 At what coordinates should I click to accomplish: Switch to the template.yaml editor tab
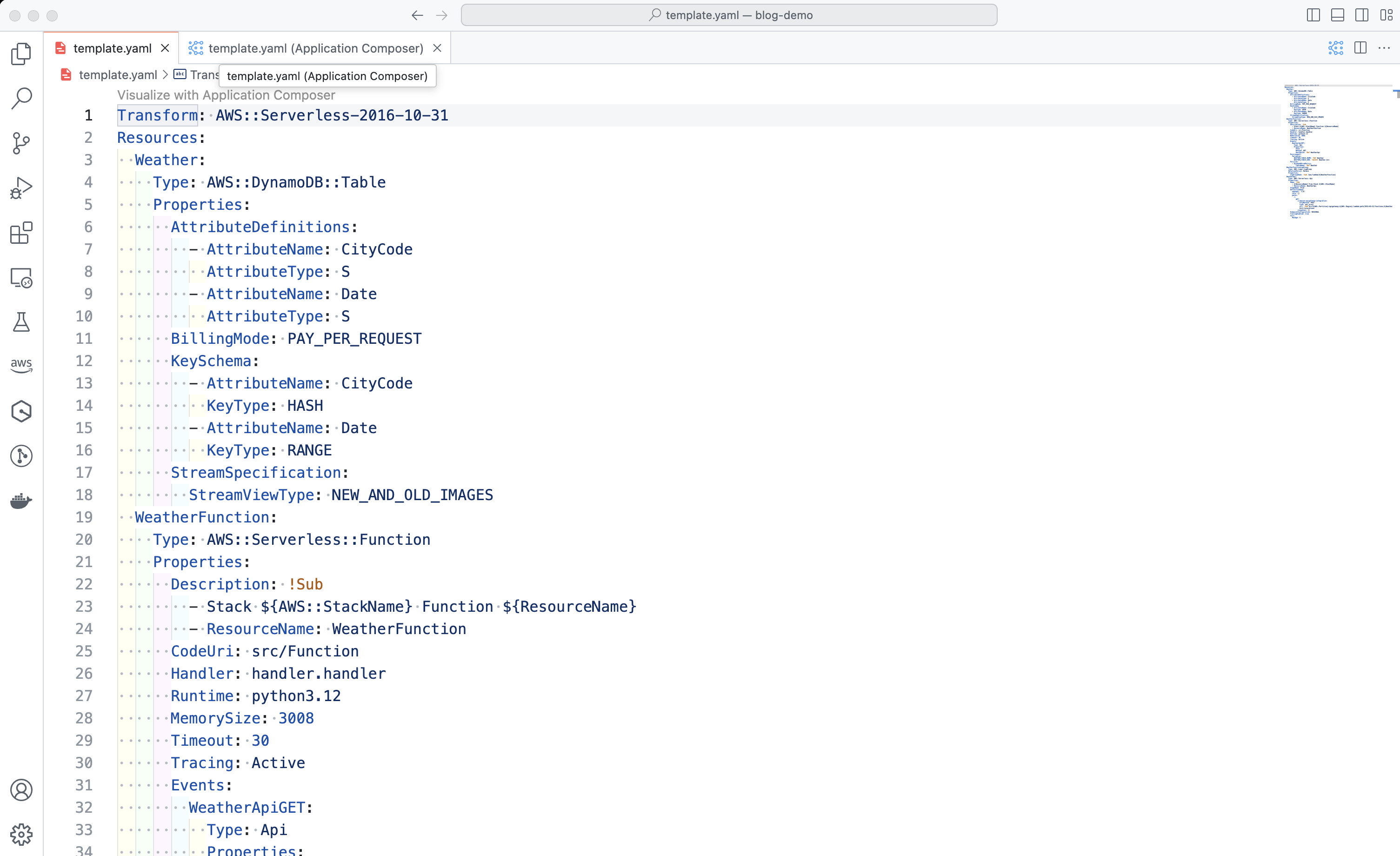point(112,48)
